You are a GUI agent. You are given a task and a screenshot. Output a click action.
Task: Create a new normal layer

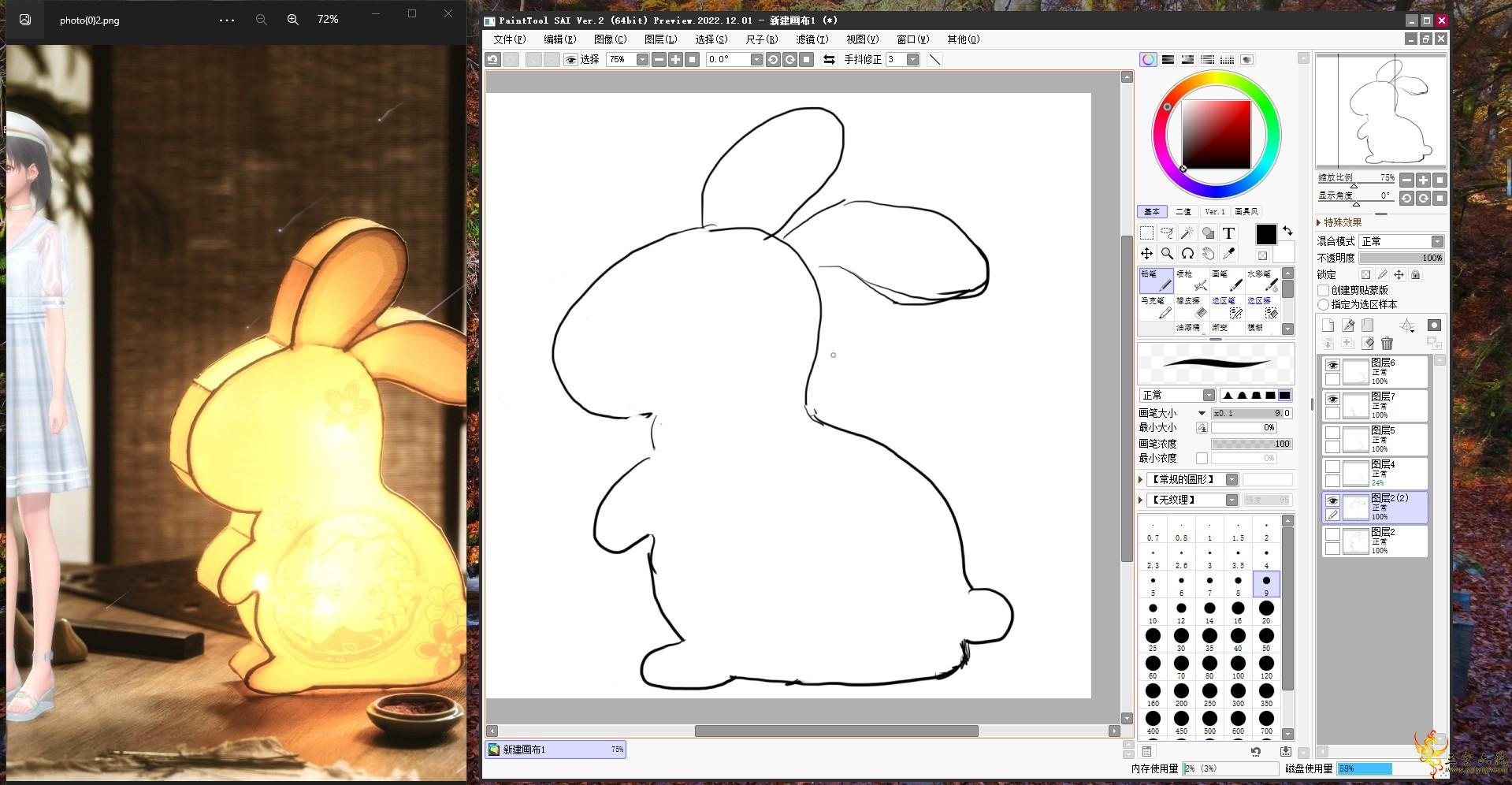pos(1328,325)
